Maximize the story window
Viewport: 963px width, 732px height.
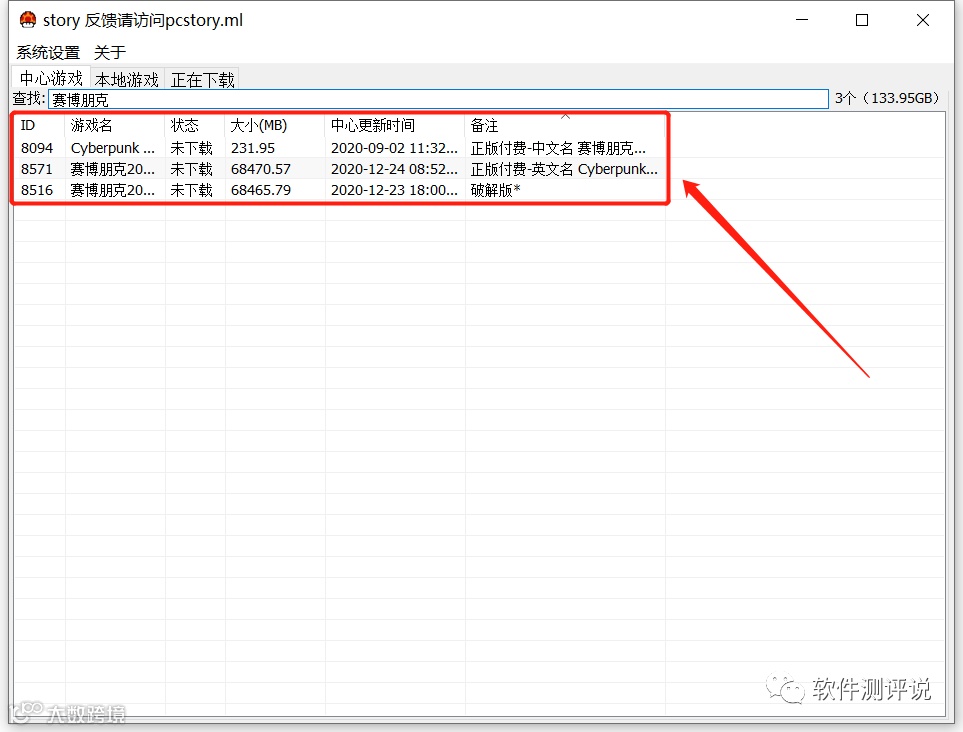862,20
